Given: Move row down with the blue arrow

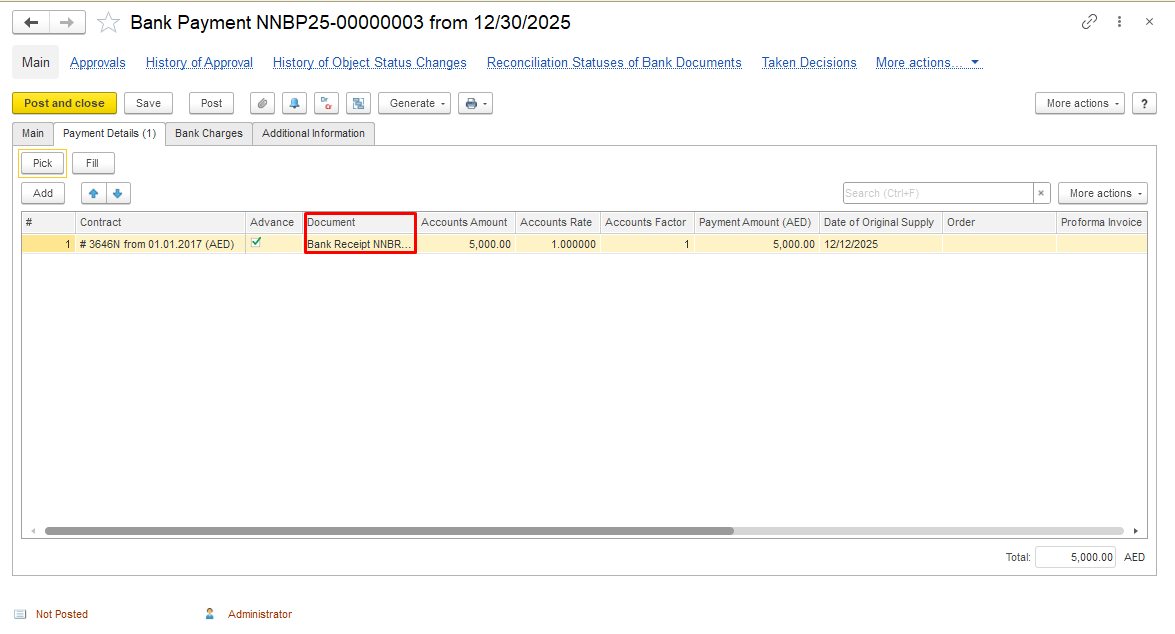Looking at the screenshot, I should (118, 193).
